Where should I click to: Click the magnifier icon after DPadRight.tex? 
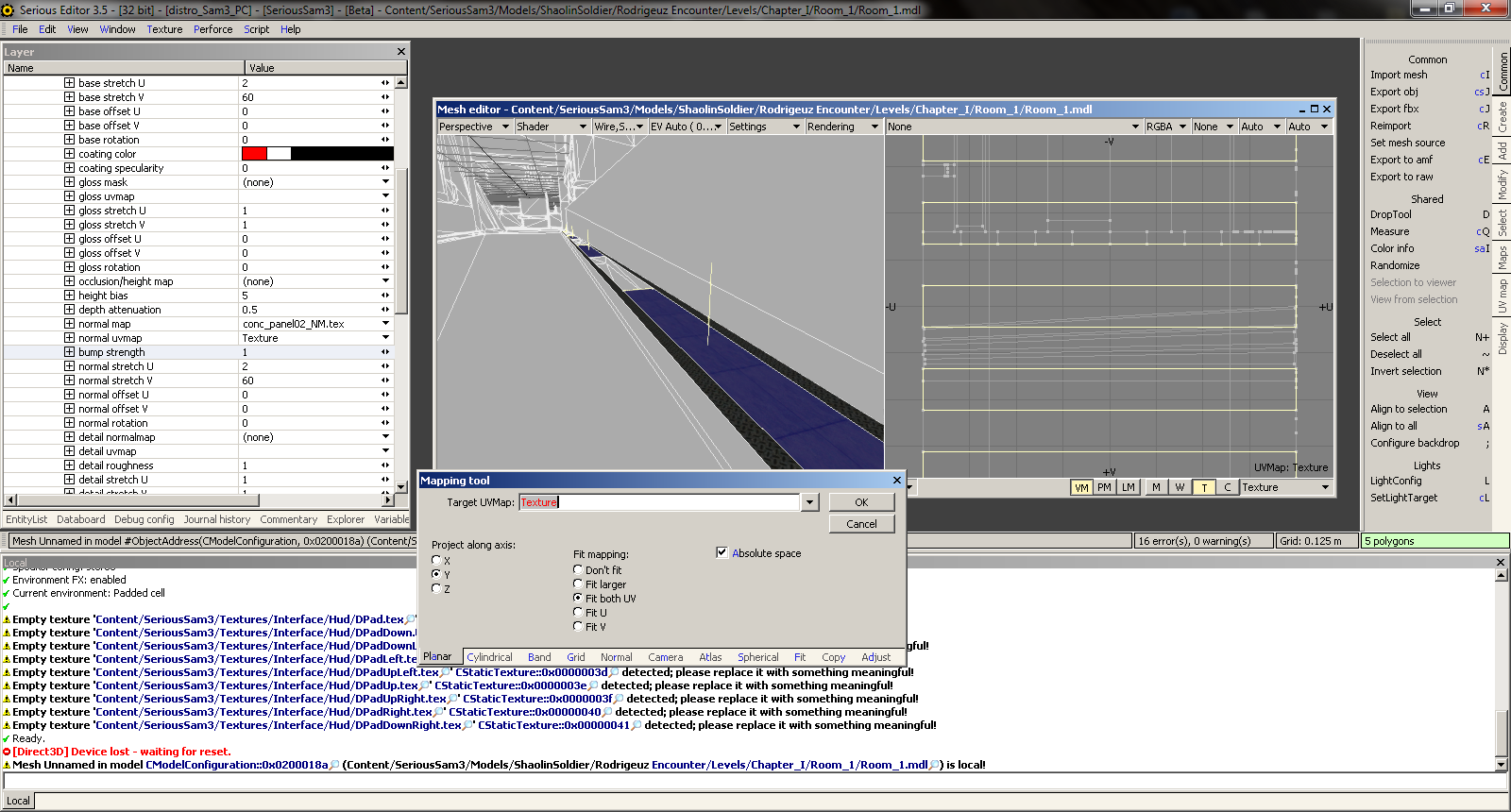tap(438, 712)
